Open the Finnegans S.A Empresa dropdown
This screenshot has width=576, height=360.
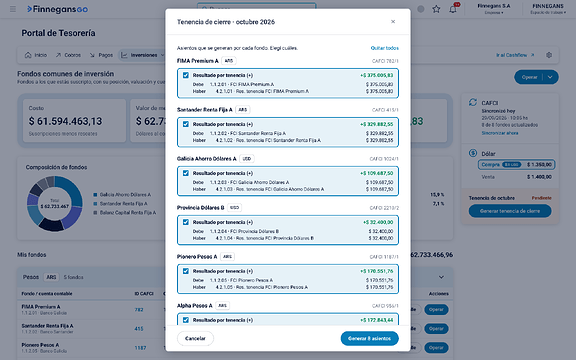click(x=494, y=9)
